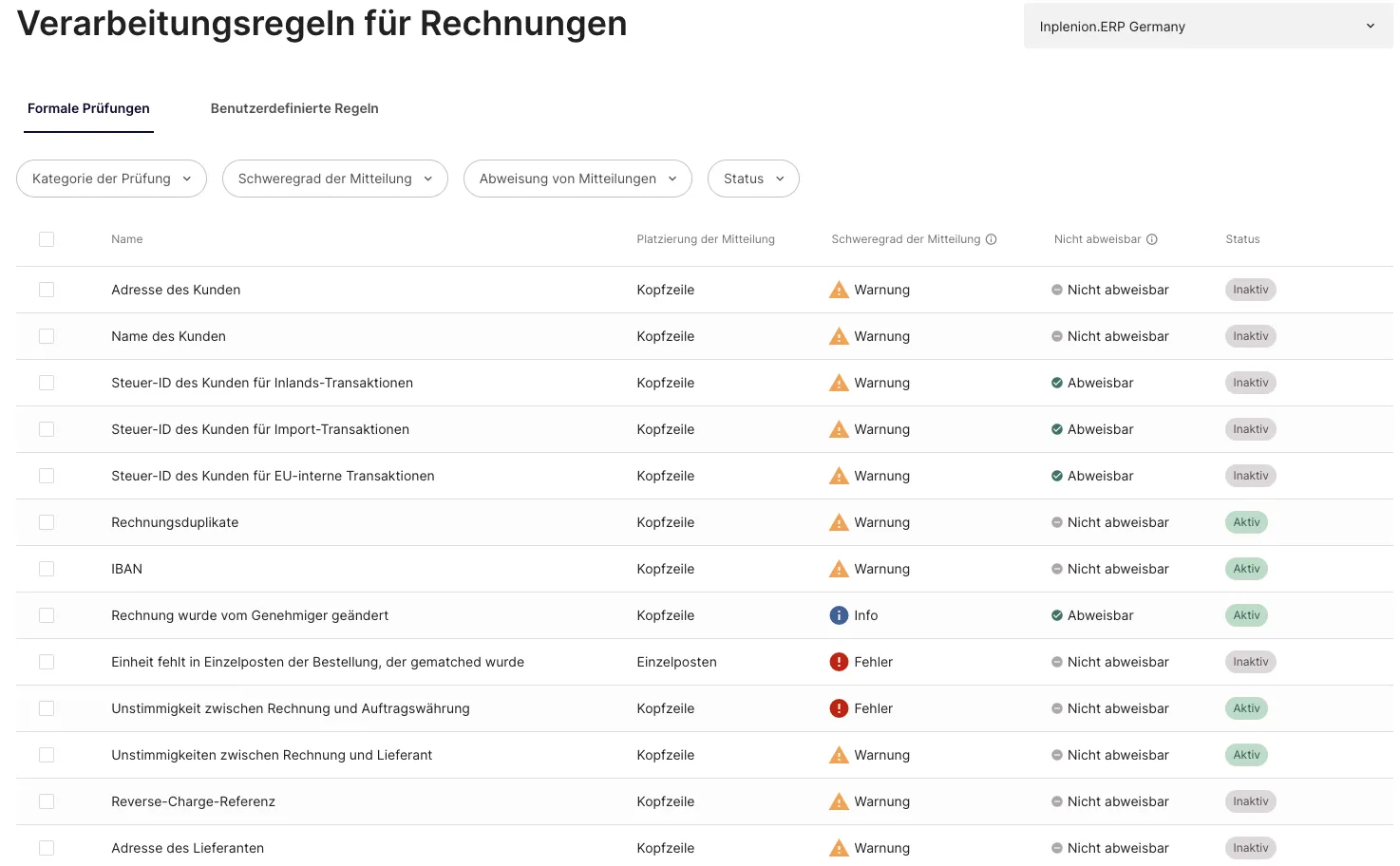Select the Formale Prüfungen tab
The image size is (1400, 866).
(x=88, y=108)
